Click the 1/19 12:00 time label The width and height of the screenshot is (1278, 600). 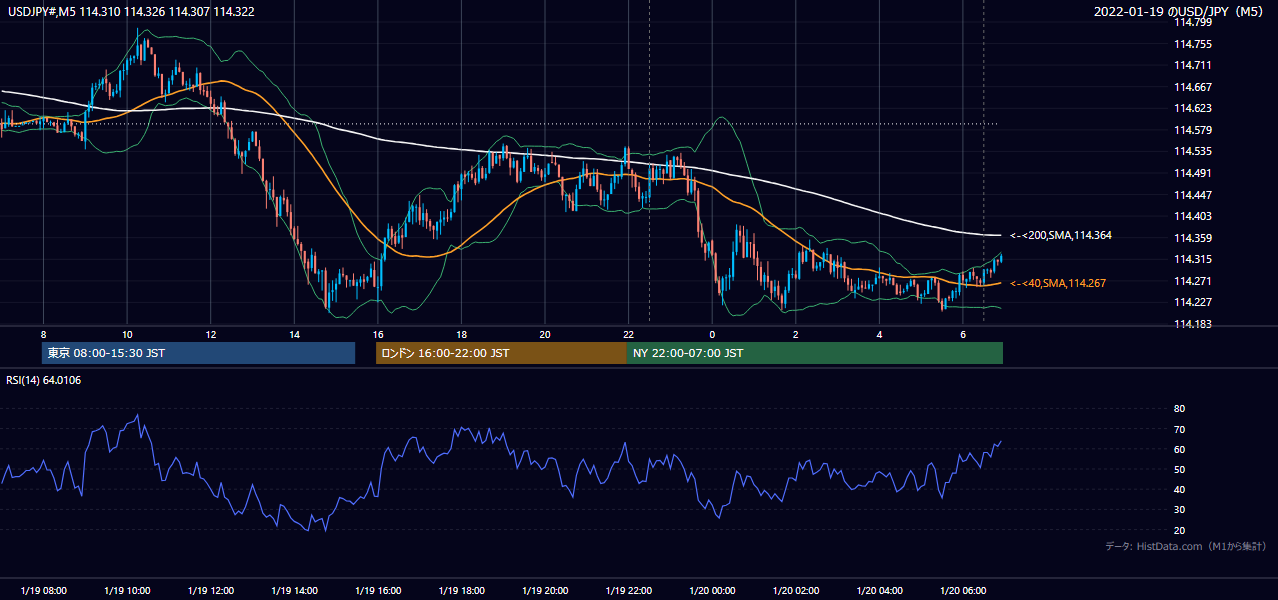(x=210, y=590)
